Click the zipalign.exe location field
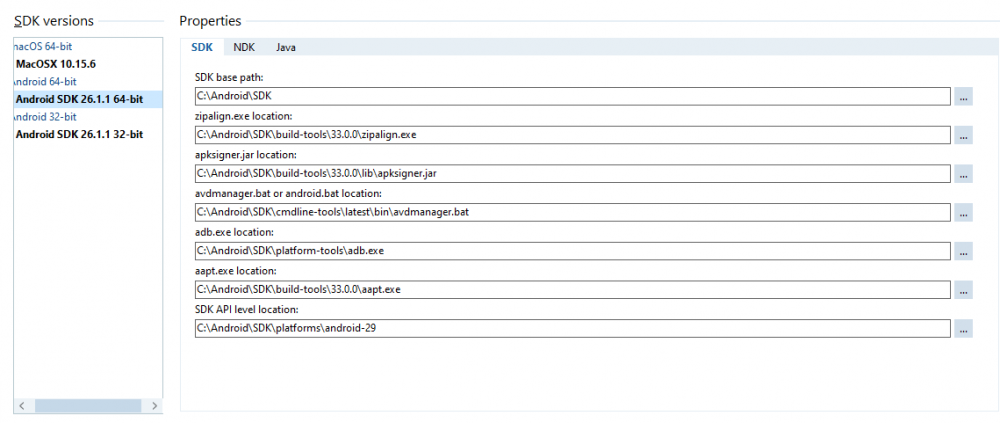The height and width of the screenshot is (423, 1000). tap(573, 135)
